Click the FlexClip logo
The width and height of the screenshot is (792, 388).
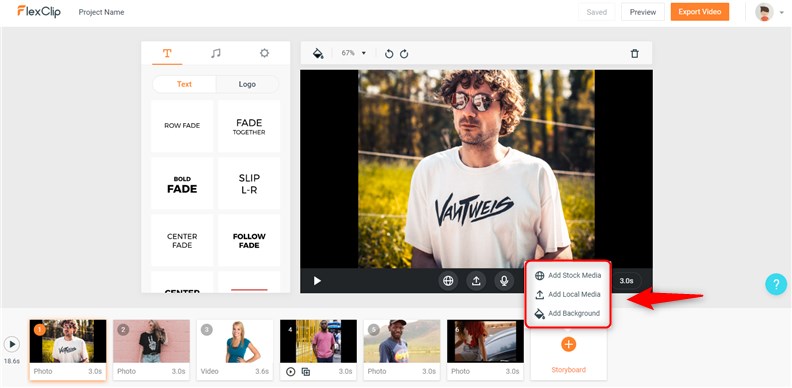[x=39, y=11]
